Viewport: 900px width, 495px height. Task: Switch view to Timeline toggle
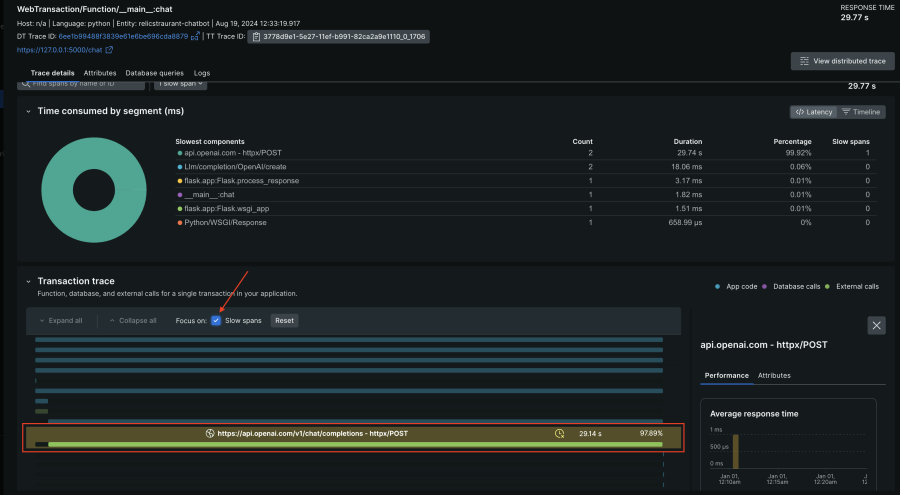[x=861, y=112]
